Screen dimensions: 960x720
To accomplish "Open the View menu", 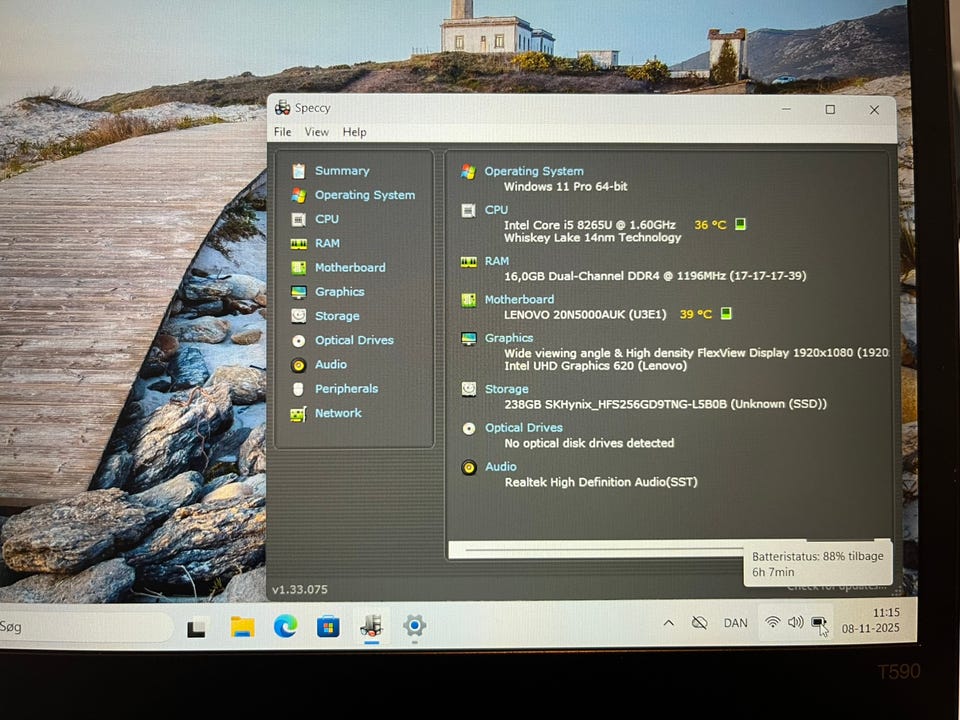I will 317,132.
